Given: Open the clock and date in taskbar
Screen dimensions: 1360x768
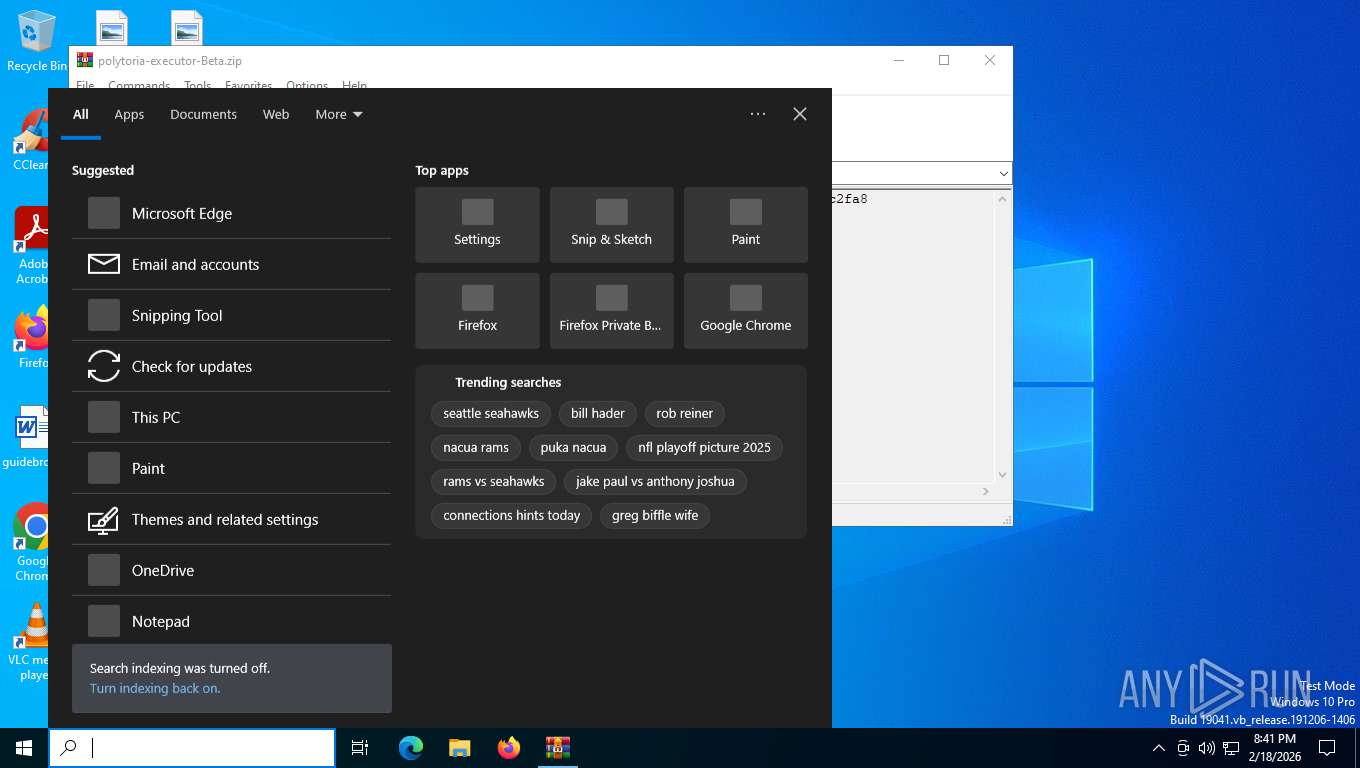Looking at the screenshot, I should (1274, 748).
